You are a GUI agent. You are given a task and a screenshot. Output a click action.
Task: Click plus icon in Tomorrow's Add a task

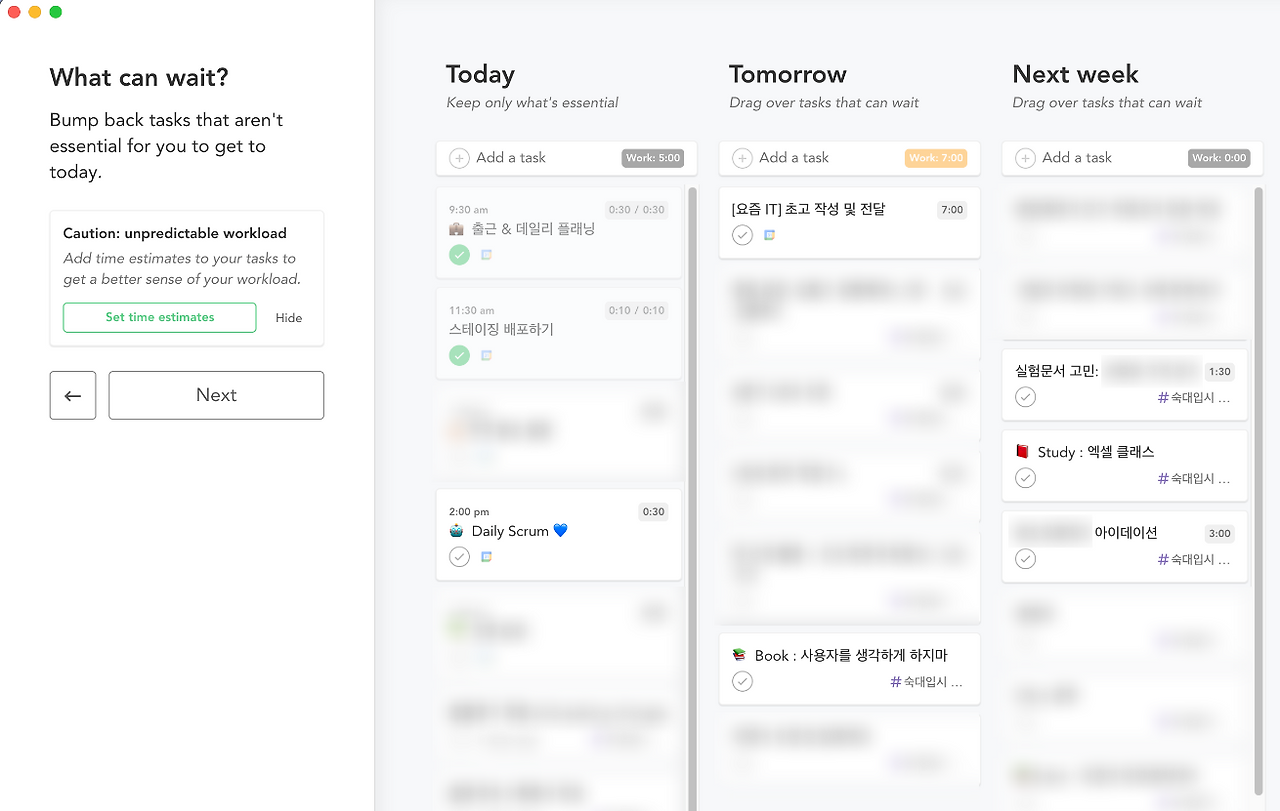point(743,158)
